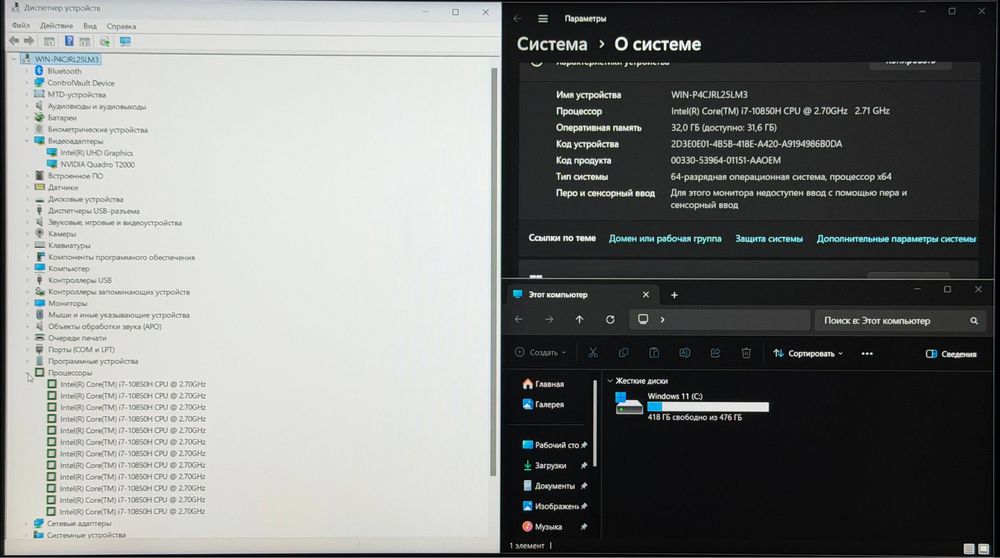The width and height of the screenshot is (1000, 558).
Task: Refresh the Этот компьютер folder view
Action: click(x=610, y=319)
